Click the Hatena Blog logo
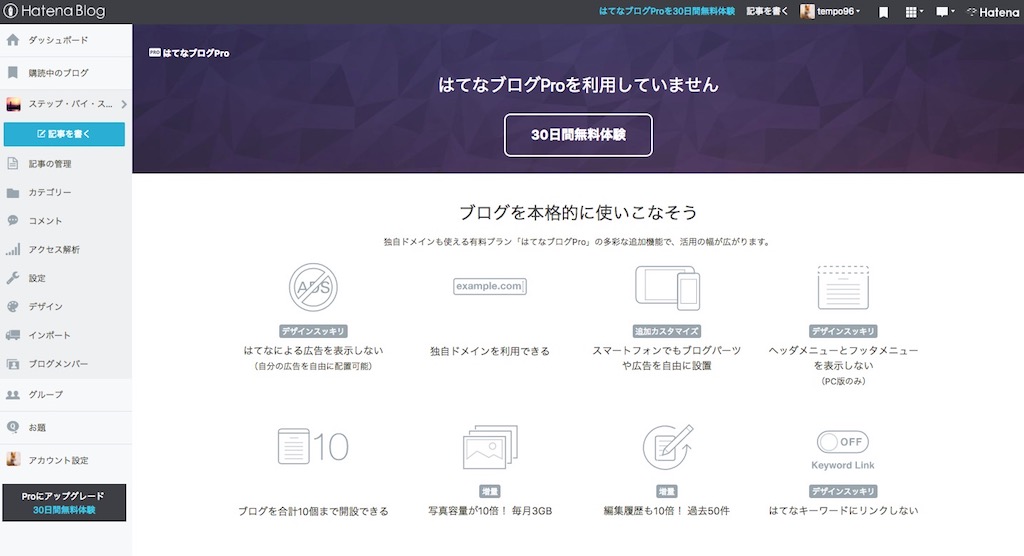1024x556 pixels. pyautogui.click(x=54, y=11)
